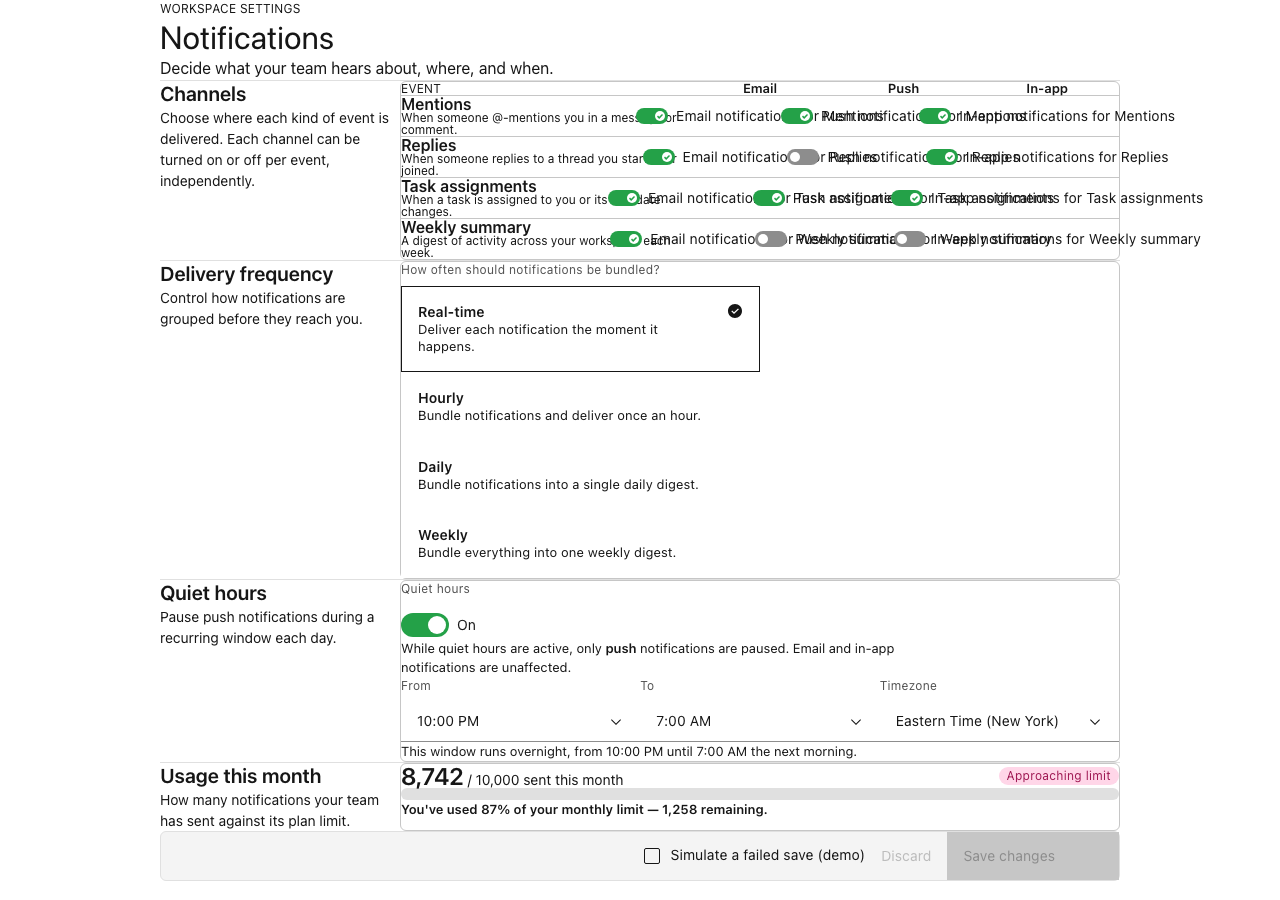The width and height of the screenshot is (1280, 900).
Task: Toggle Email switch for Mentions
Action: pyautogui.click(x=652, y=116)
